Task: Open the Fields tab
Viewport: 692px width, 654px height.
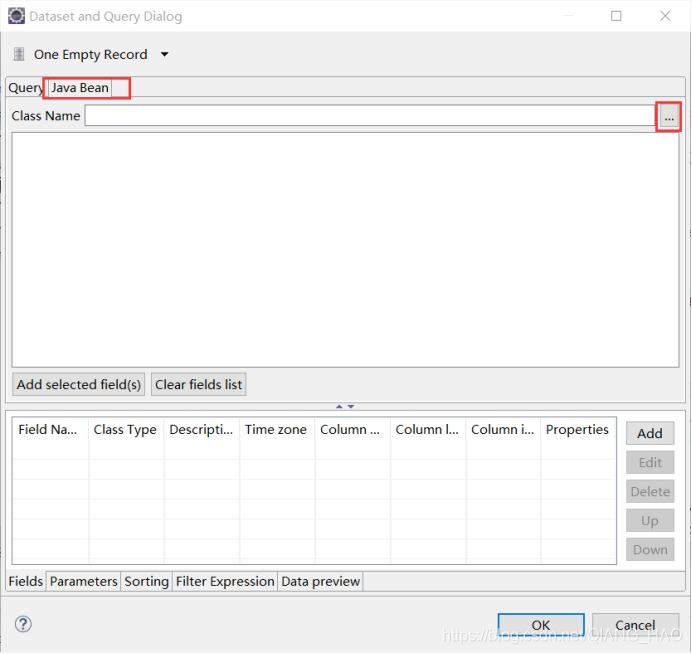Action: (x=26, y=581)
